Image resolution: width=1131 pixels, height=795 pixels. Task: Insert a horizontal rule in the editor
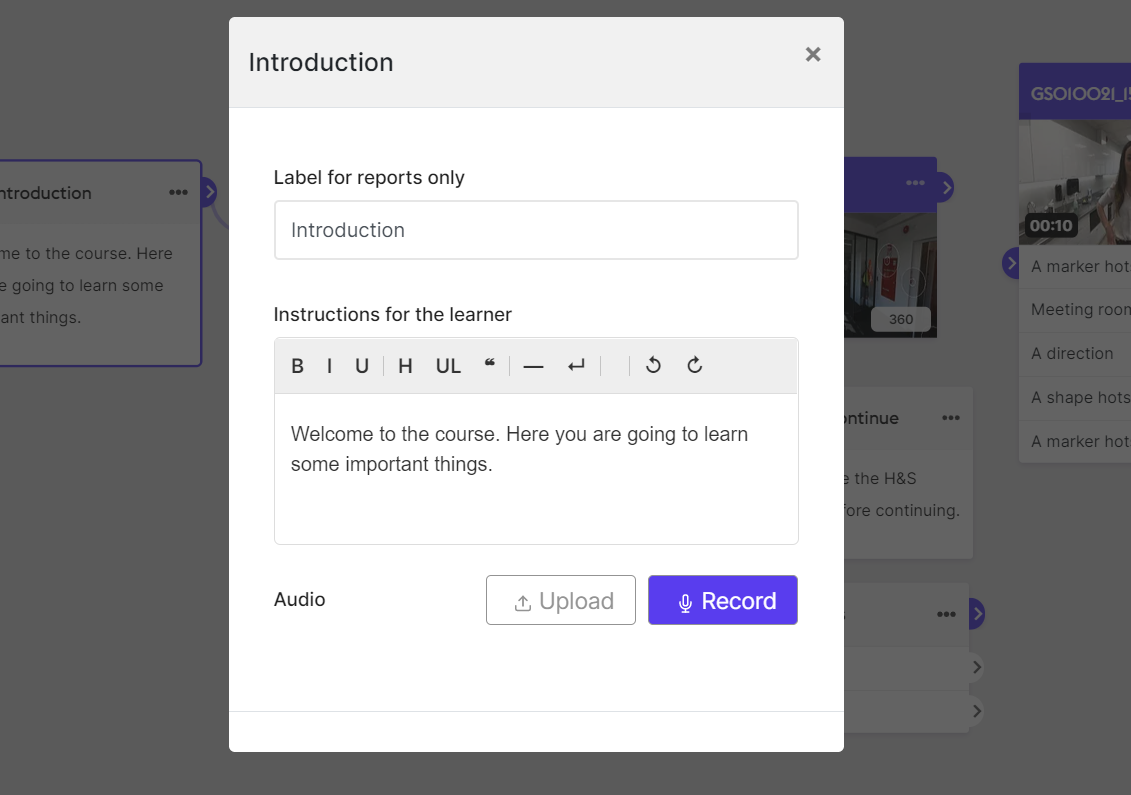tap(533, 366)
